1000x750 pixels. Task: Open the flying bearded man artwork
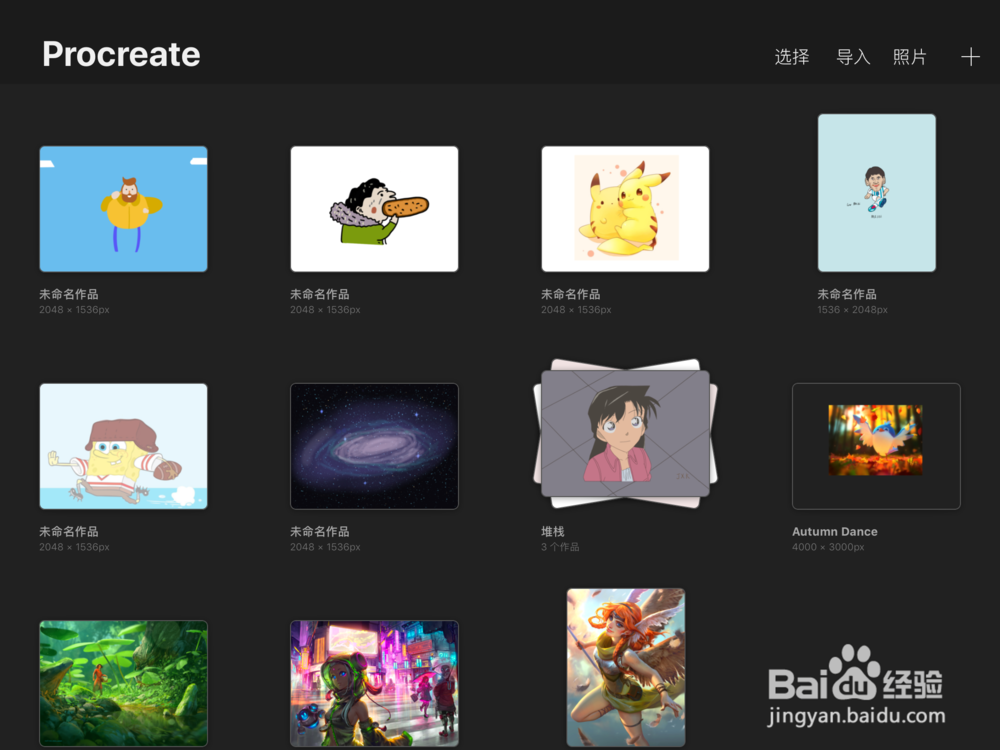click(x=124, y=209)
